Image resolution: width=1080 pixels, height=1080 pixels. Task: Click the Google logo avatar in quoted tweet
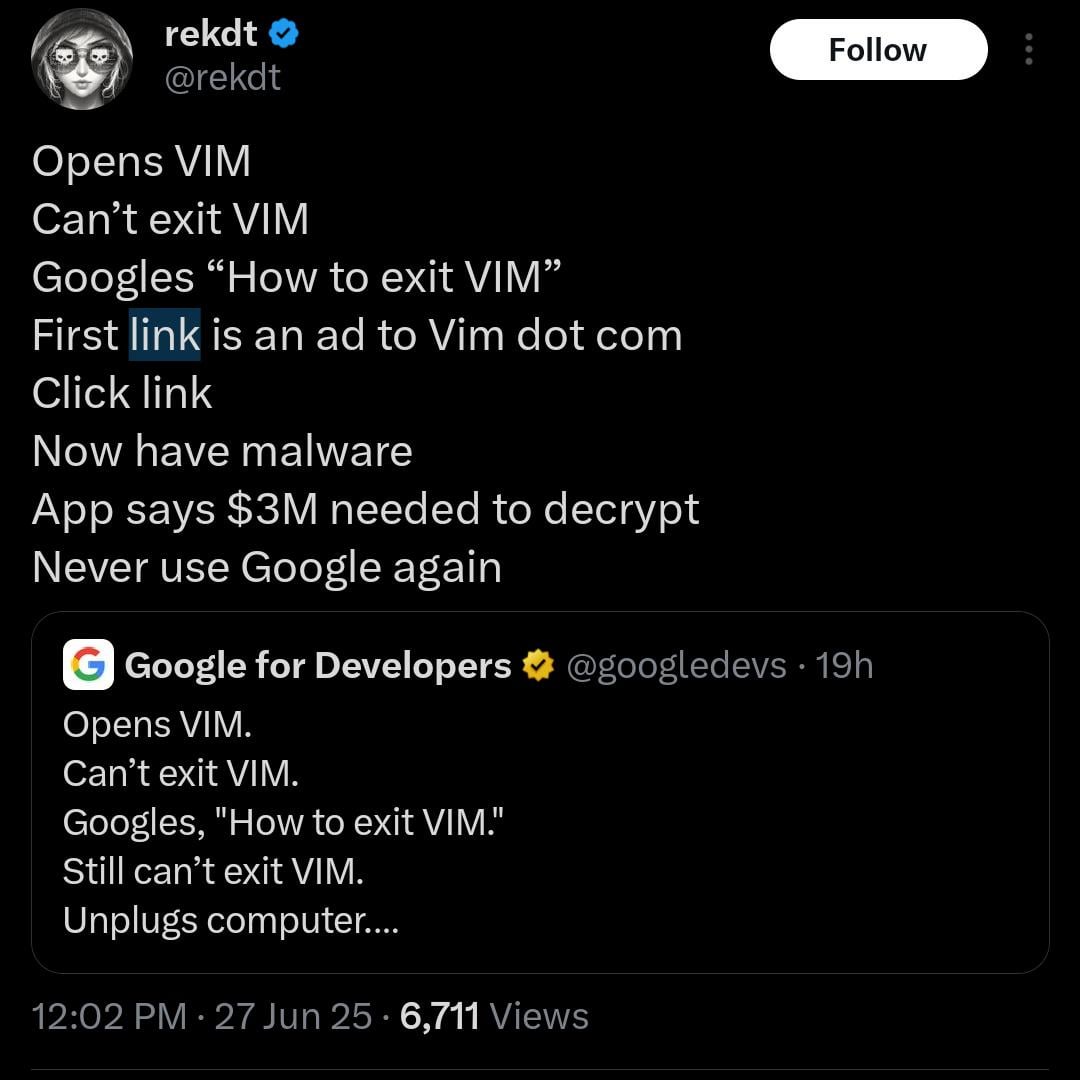click(88, 665)
